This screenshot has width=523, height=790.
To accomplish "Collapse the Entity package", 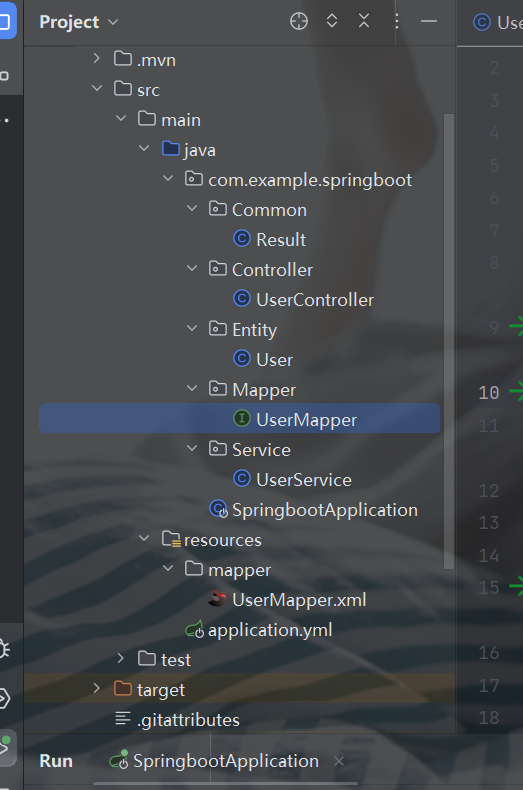I will tap(192, 328).
